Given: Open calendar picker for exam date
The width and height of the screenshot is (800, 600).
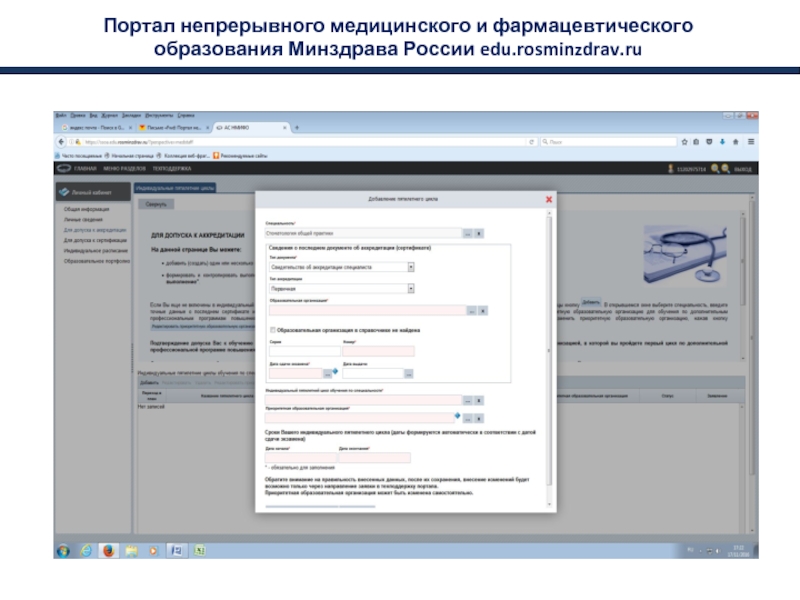Looking at the screenshot, I should (x=328, y=374).
